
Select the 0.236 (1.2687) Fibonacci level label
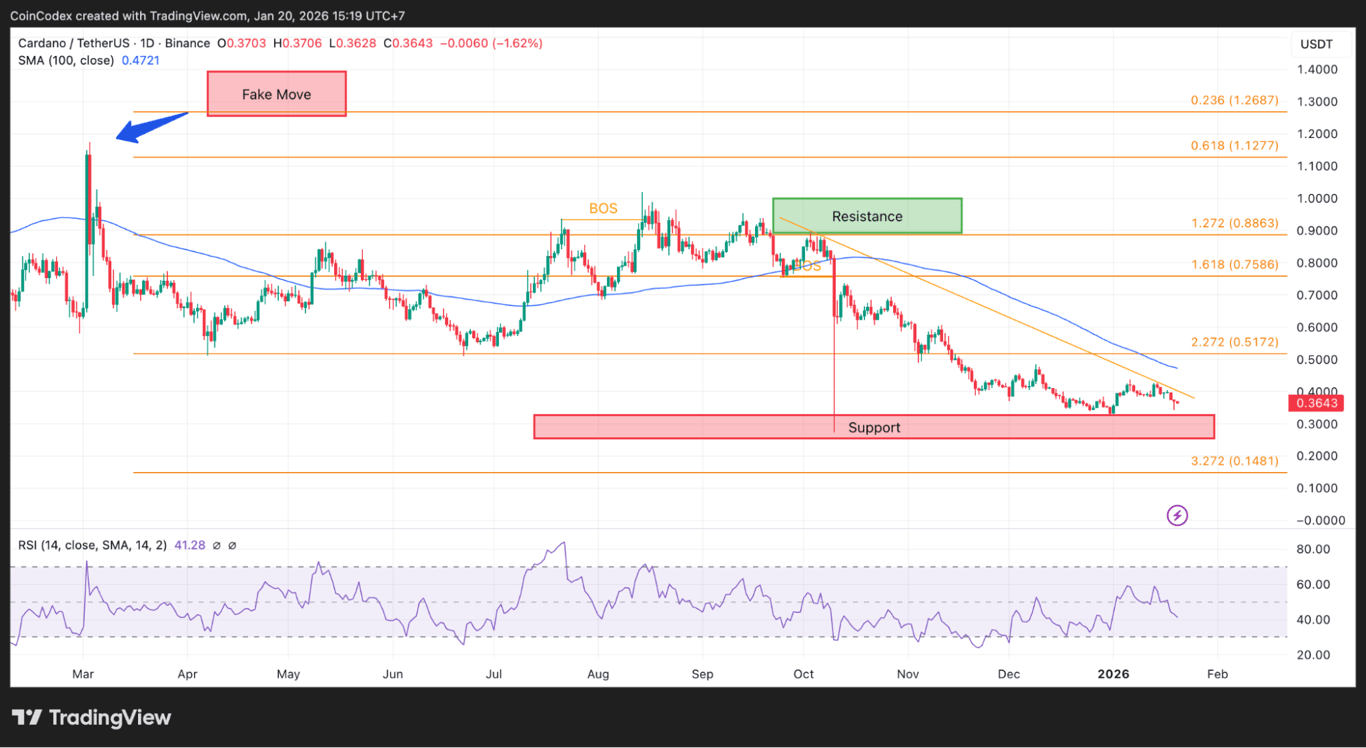click(x=1234, y=101)
